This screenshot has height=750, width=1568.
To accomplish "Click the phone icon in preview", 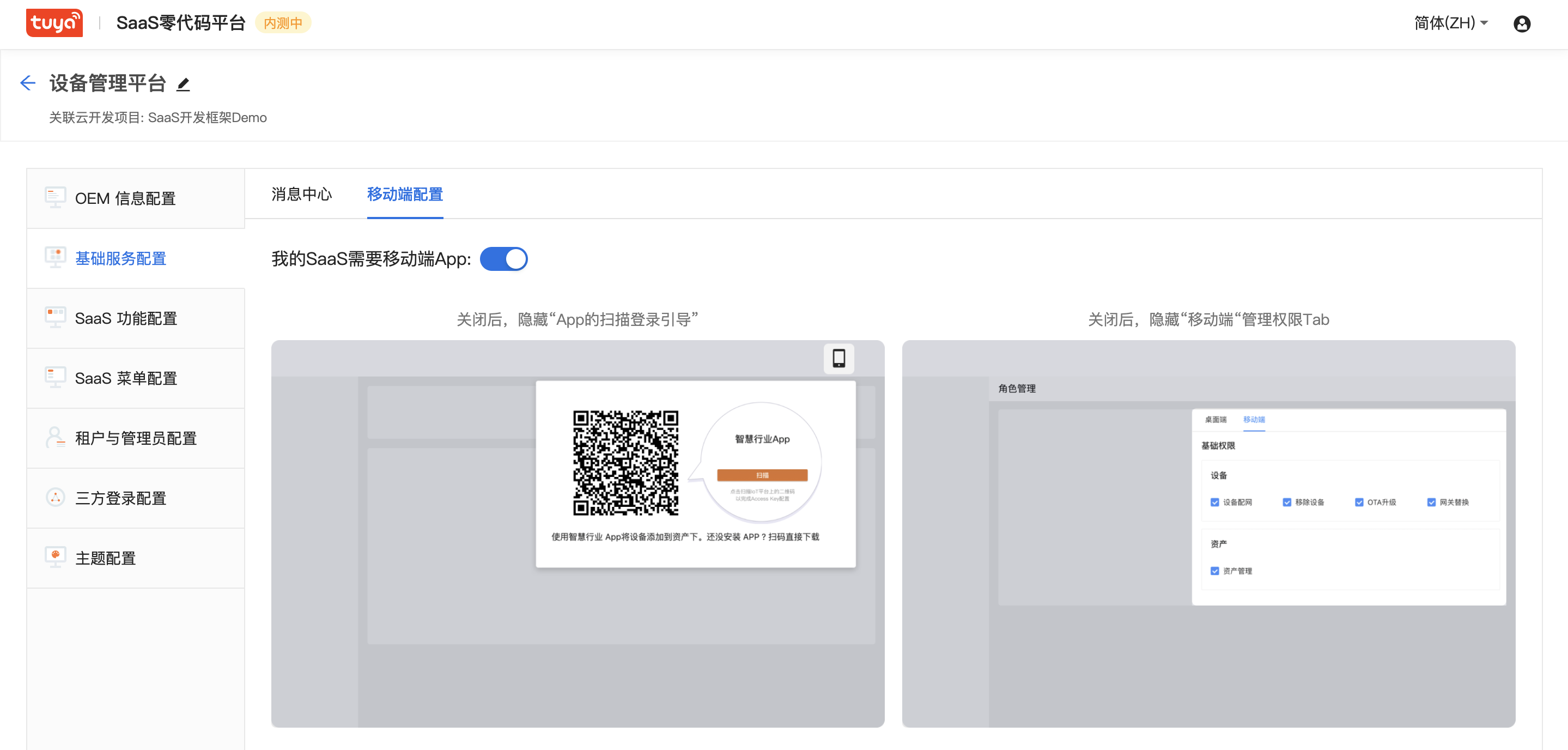I will (839, 358).
